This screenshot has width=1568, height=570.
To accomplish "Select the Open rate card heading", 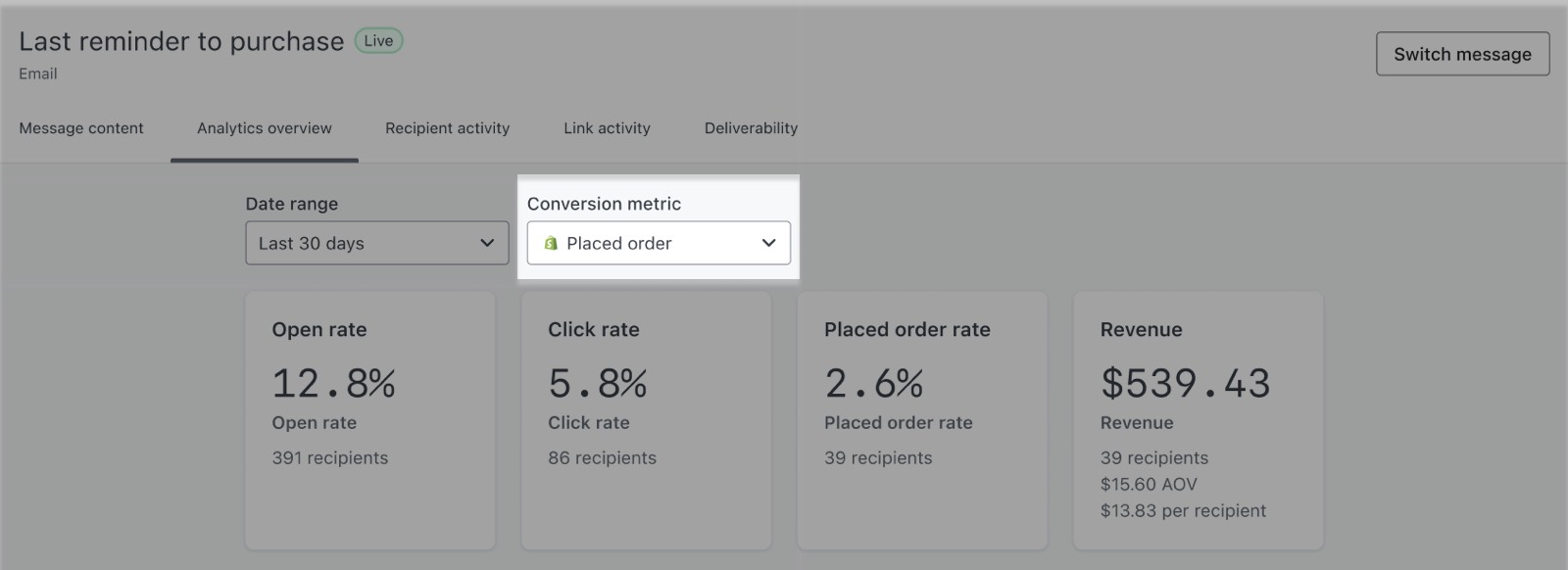I will click(319, 330).
